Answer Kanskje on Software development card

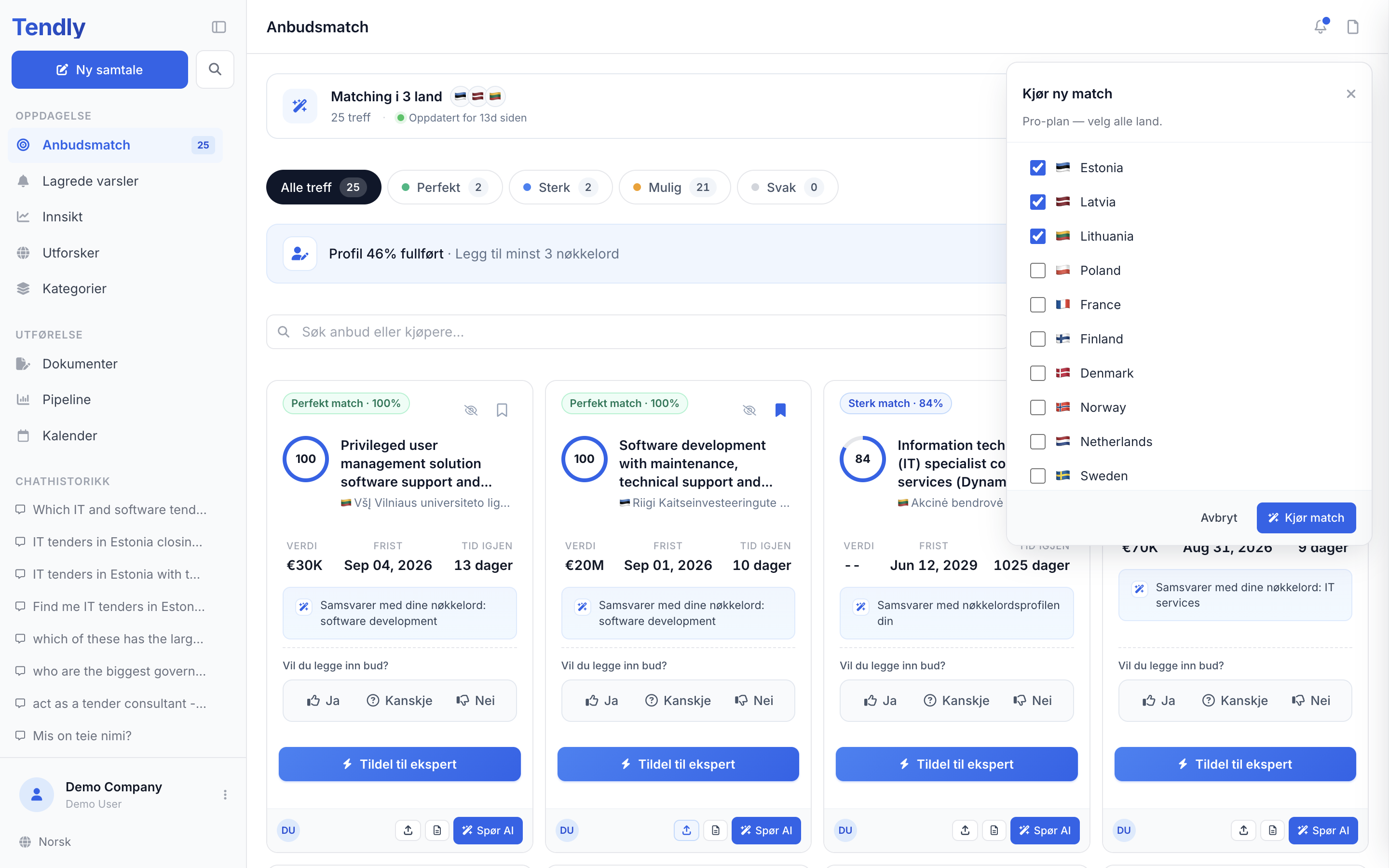(678, 700)
